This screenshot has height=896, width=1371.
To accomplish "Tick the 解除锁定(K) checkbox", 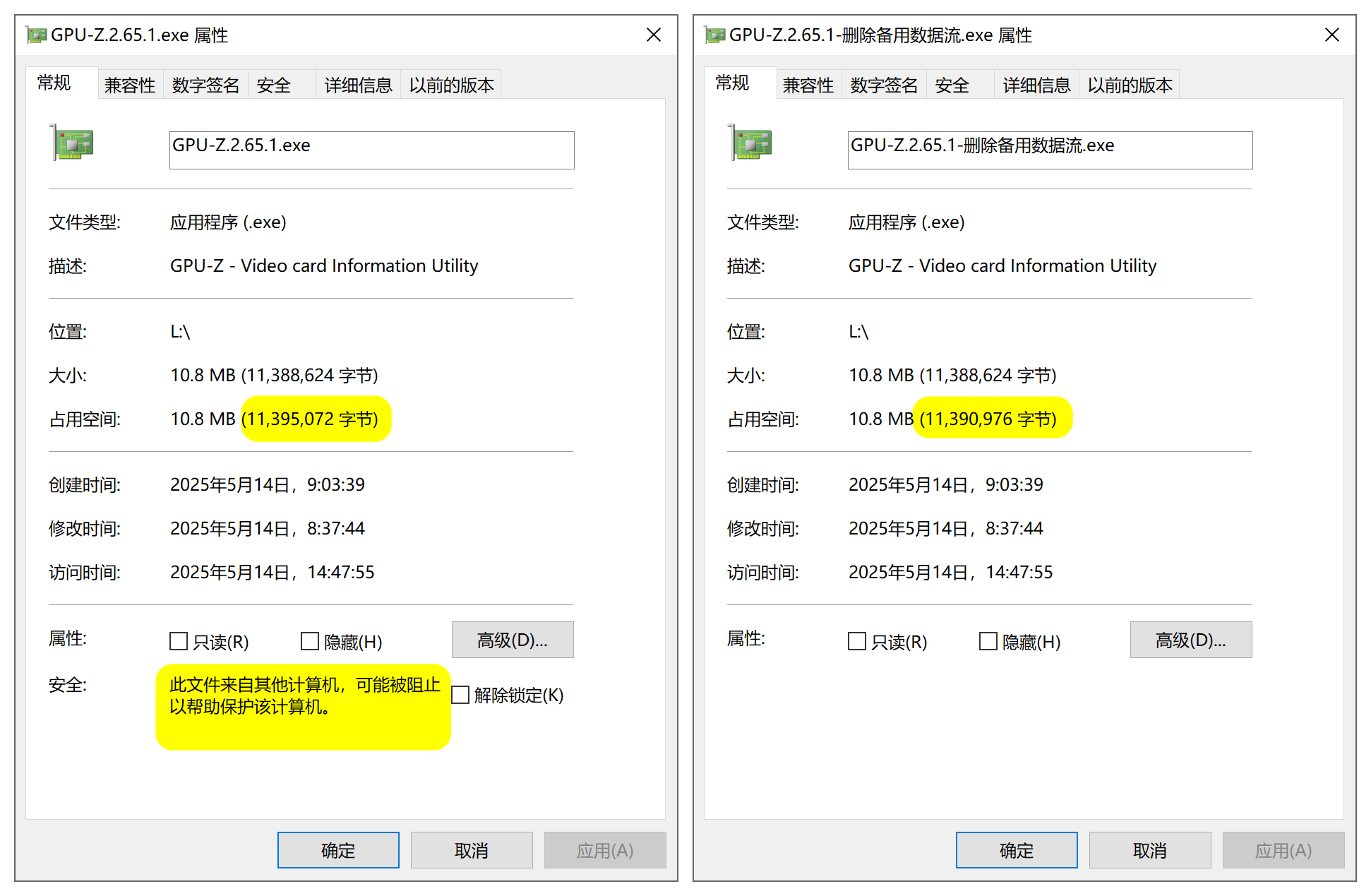I will (460, 695).
